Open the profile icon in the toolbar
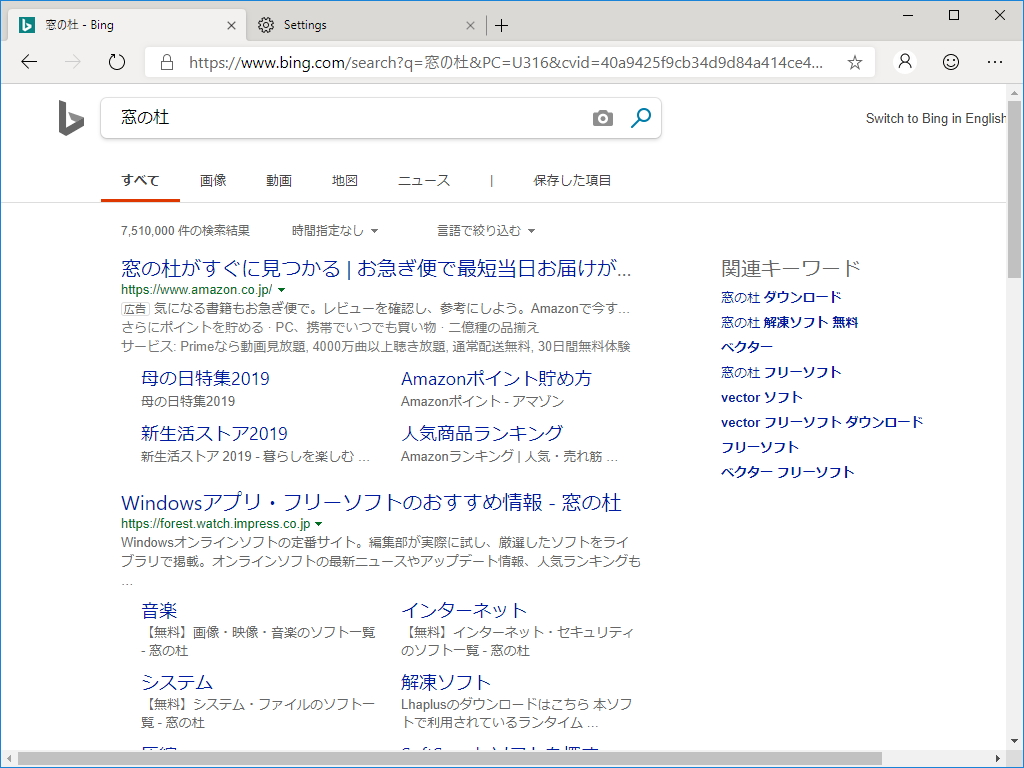This screenshot has width=1024, height=768. coord(904,61)
